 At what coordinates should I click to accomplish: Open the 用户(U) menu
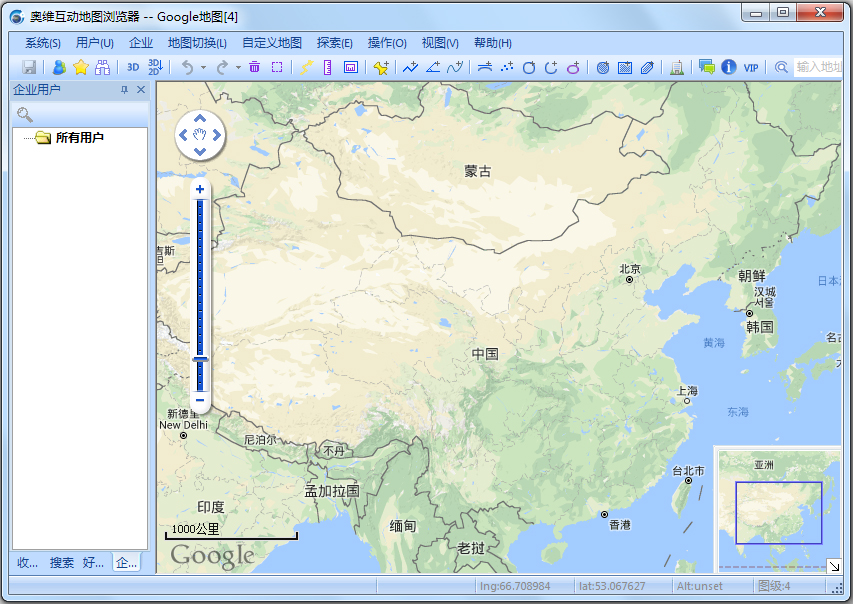tap(95, 43)
